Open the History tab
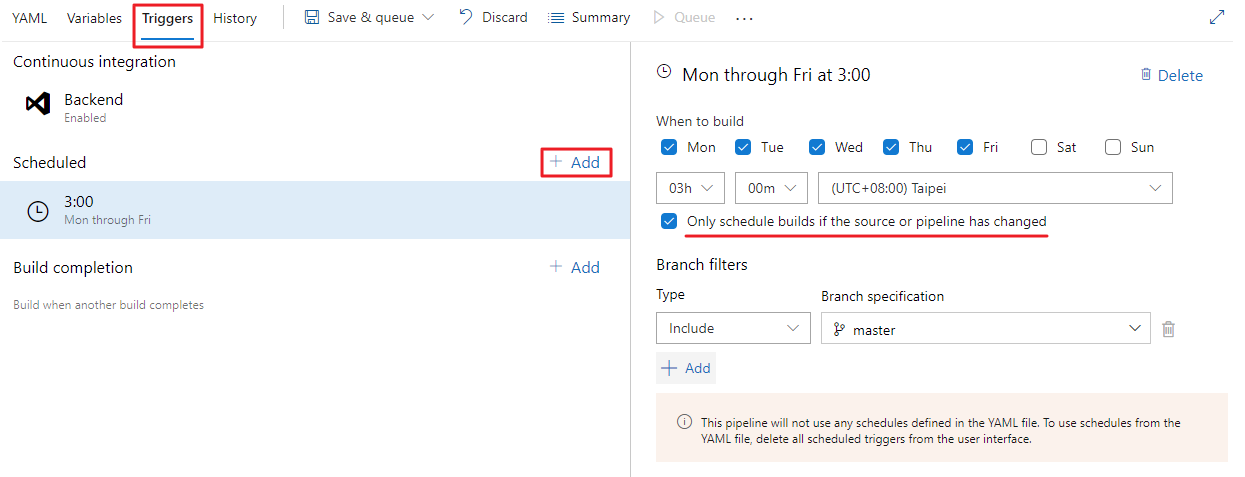 (235, 18)
